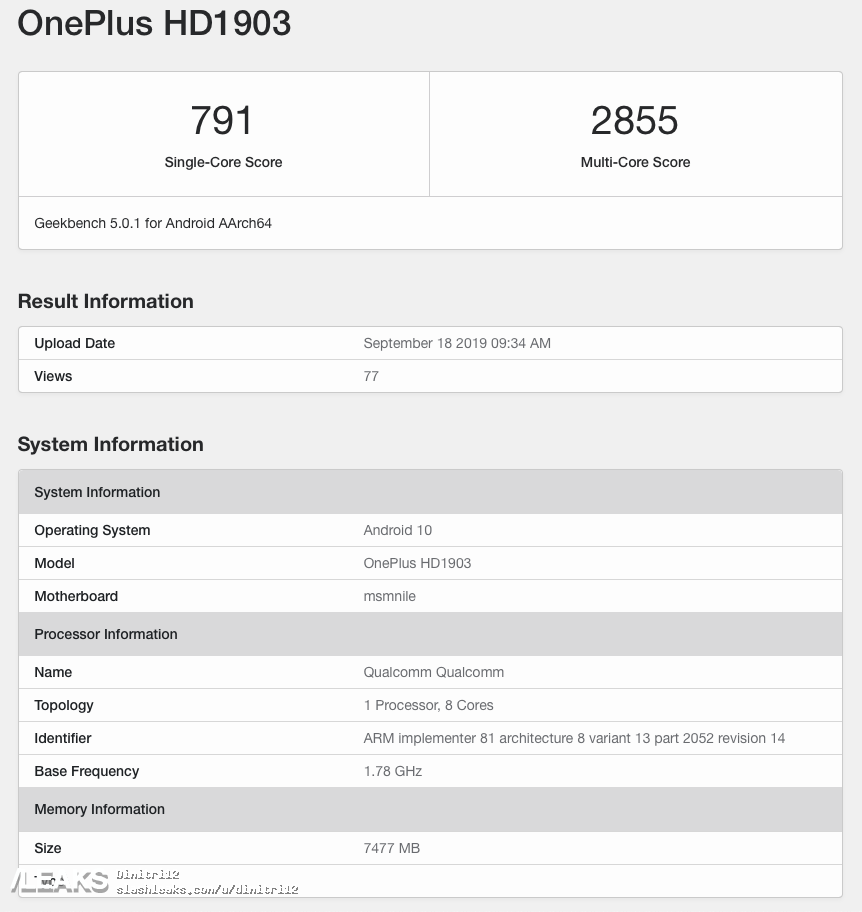Click the large System Information heading
The width and height of the screenshot is (862, 912).
[111, 444]
